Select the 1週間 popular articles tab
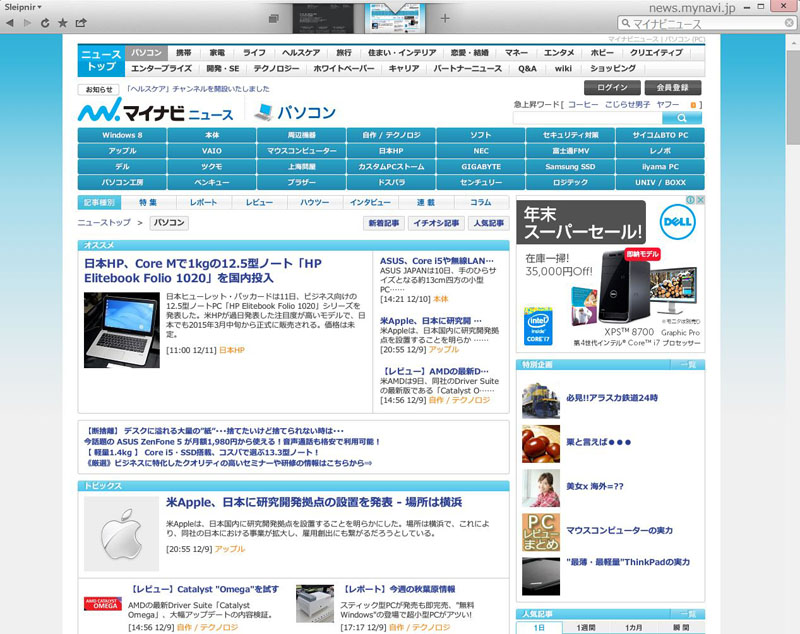Screen dimensions: 800x634 pos(586,628)
